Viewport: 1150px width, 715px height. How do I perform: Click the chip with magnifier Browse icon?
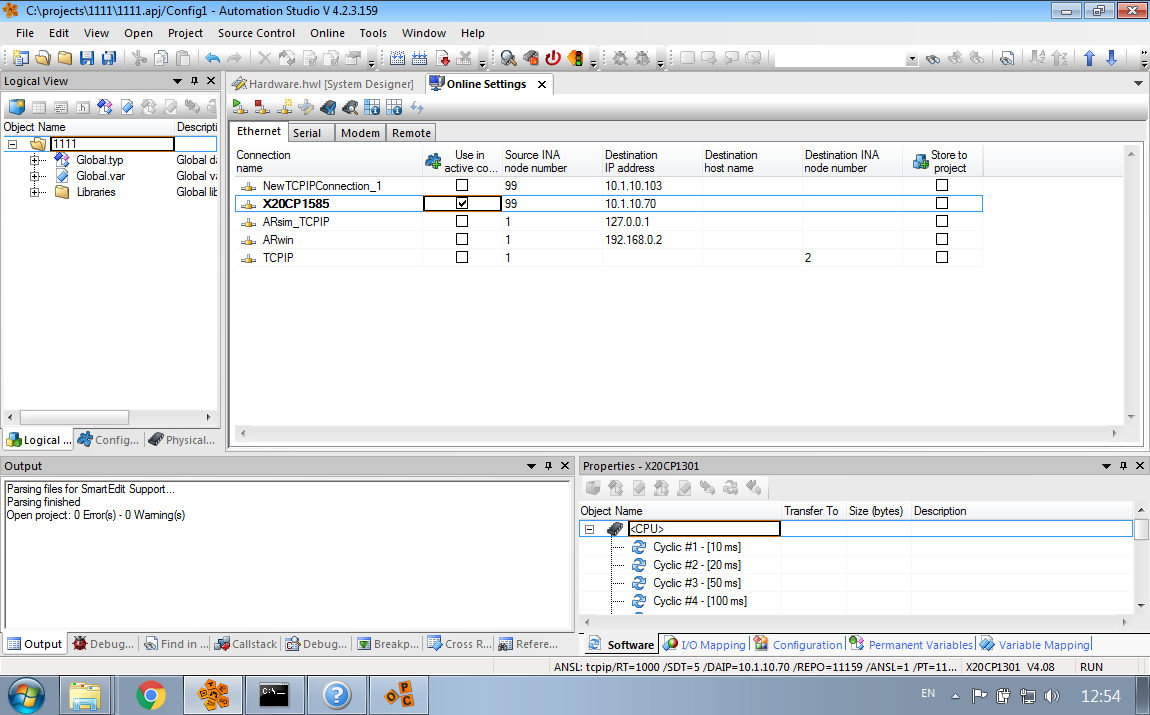tap(350, 108)
